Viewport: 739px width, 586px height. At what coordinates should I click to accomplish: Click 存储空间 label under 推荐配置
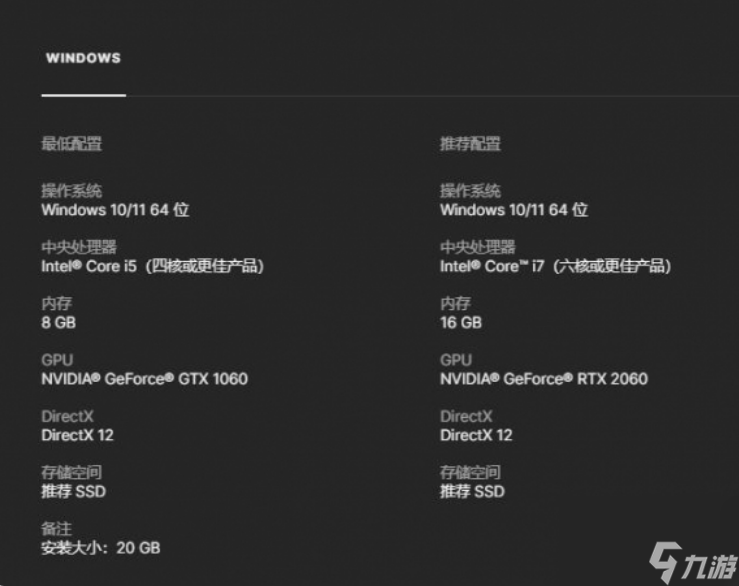[470, 472]
